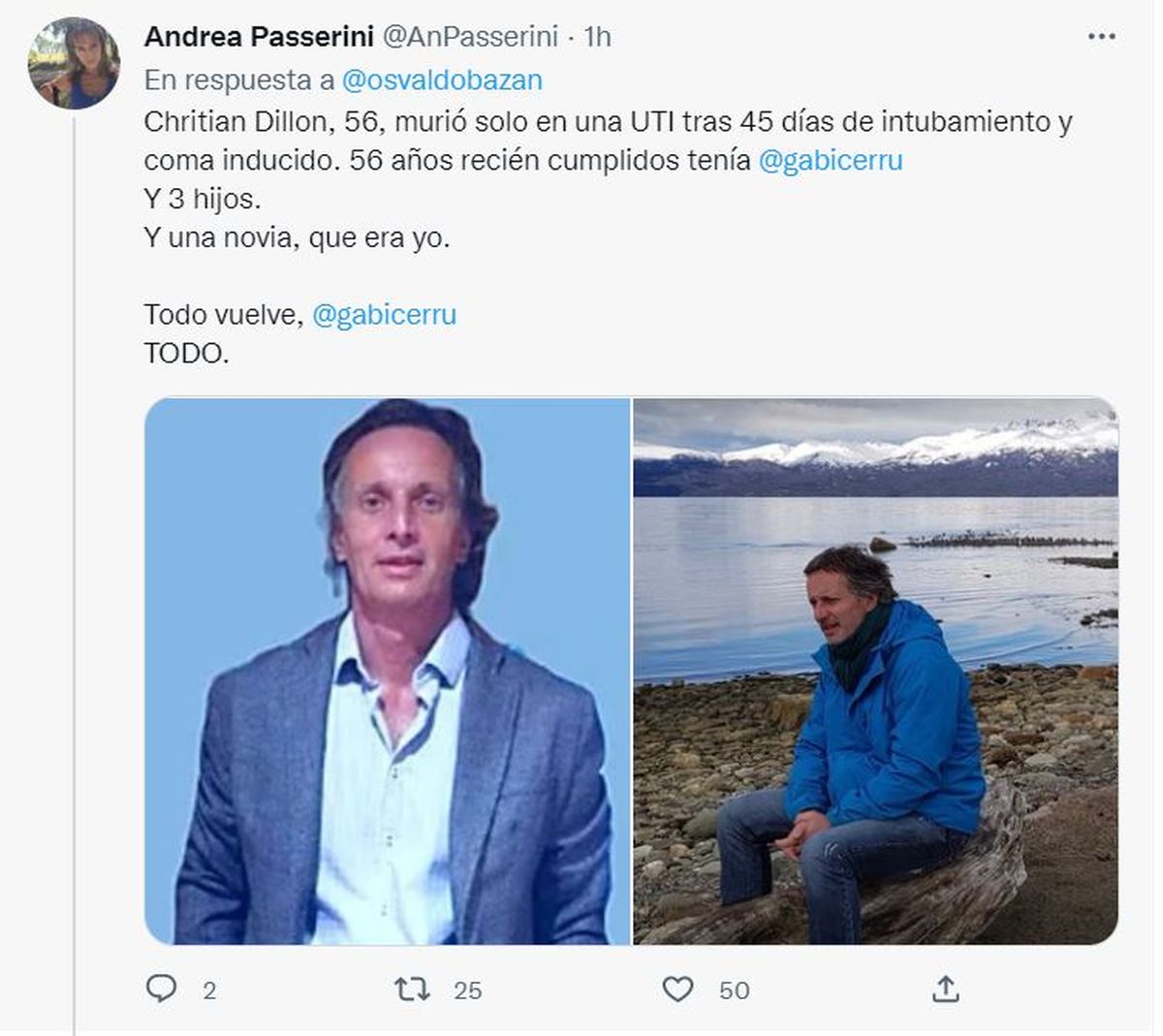Visit the @osvaldobazan mention in the reply line
This screenshot has height=1036, width=1163.
pos(442,79)
